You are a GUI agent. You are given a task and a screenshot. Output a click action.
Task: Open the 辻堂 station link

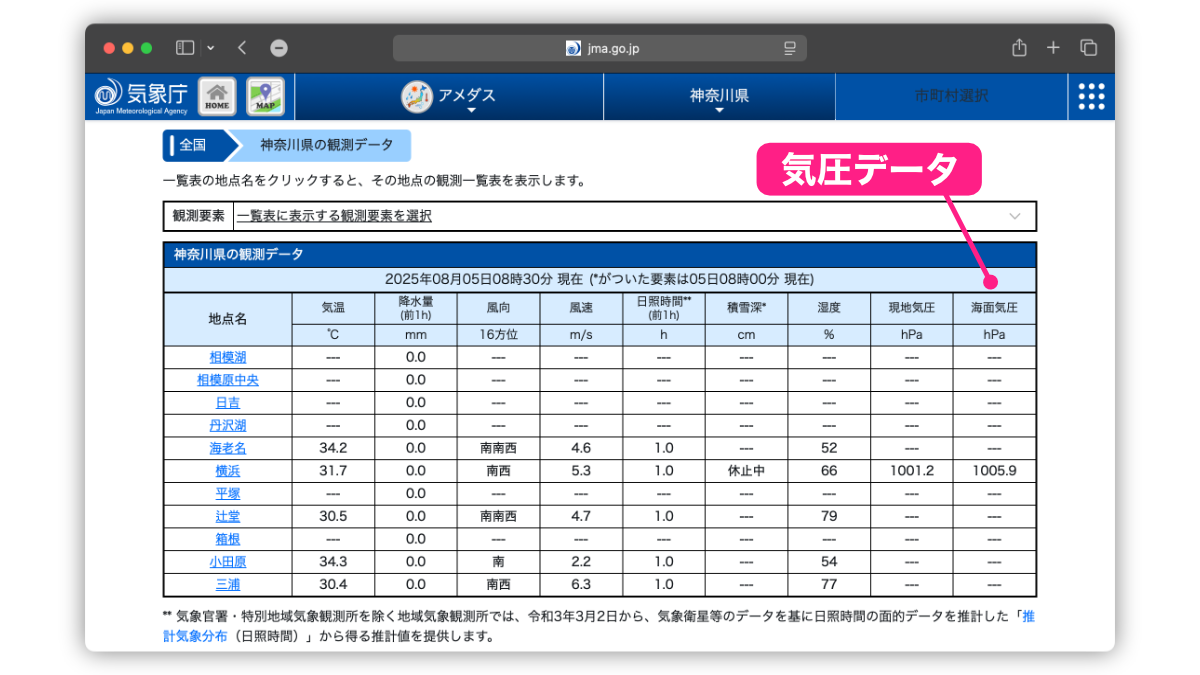point(228,517)
